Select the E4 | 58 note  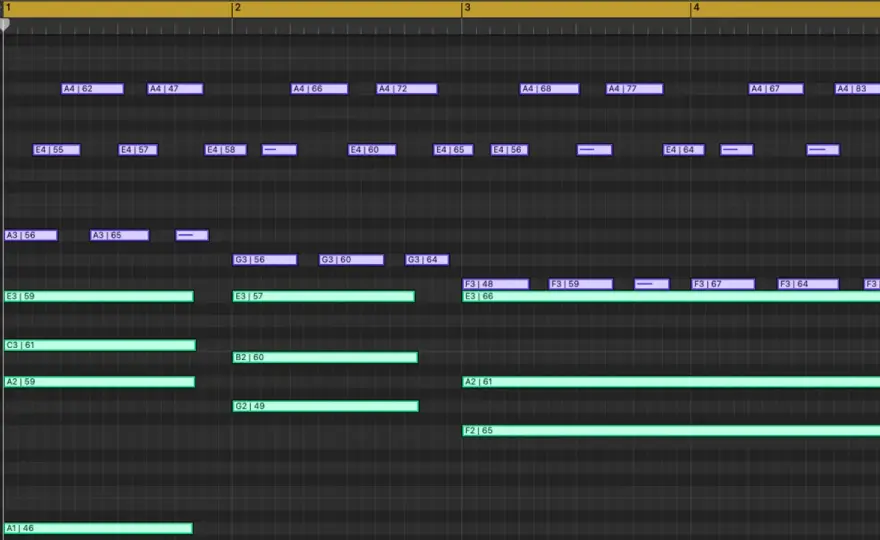click(x=225, y=150)
